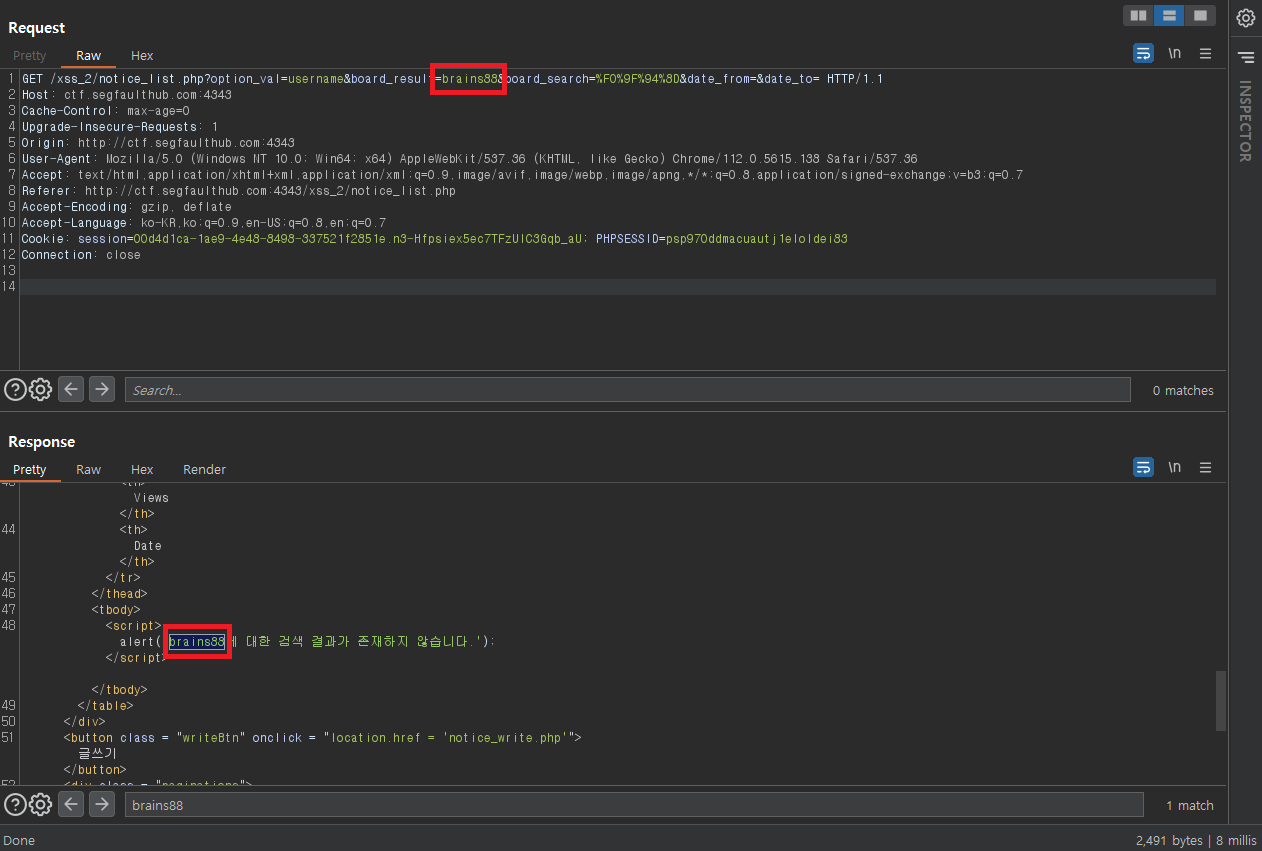1262x851 pixels.
Task: Focus the Request search input field
Action: click(627, 390)
